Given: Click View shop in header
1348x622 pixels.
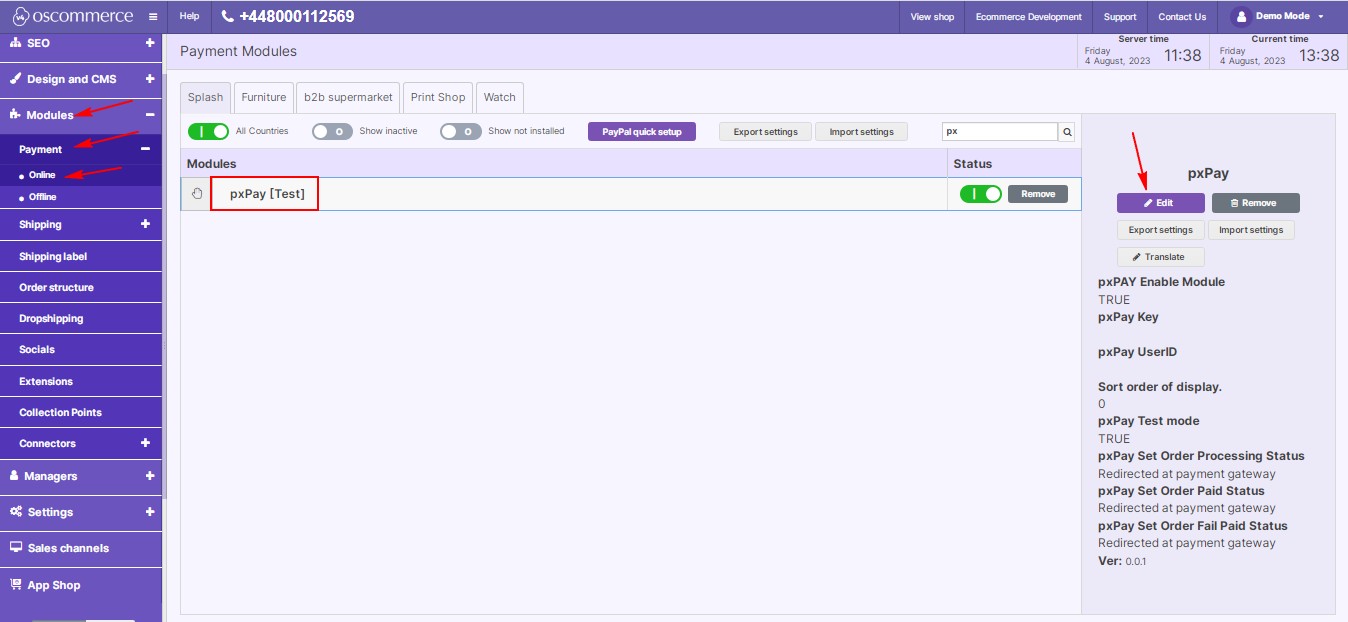Looking at the screenshot, I should pyautogui.click(x=932, y=17).
